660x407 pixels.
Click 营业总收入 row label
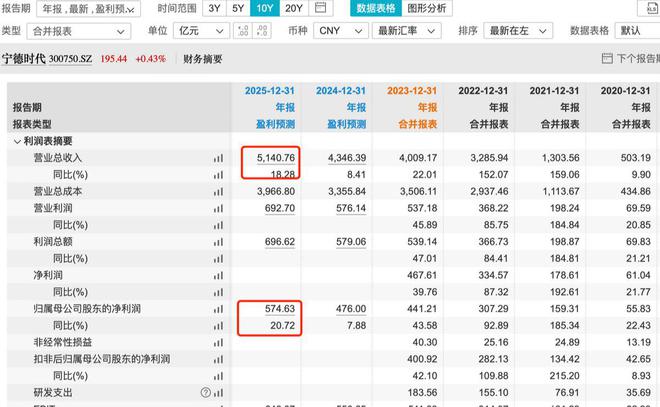(x=58, y=158)
